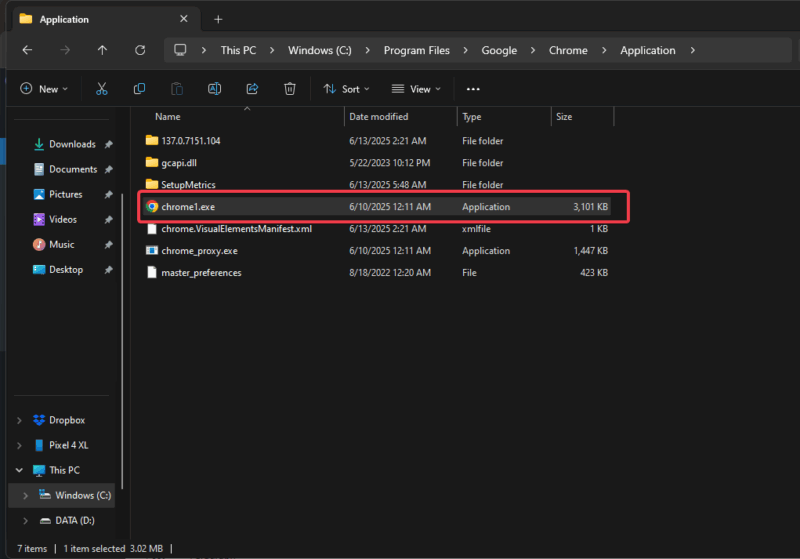The height and width of the screenshot is (559, 800).
Task: Expand the Pixel 4 XL tree node
Action: click(x=20, y=445)
